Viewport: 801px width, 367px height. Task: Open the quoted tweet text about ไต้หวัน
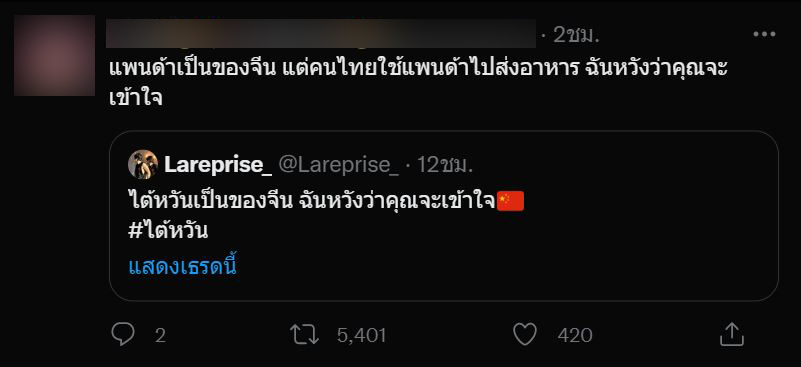(x=312, y=201)
